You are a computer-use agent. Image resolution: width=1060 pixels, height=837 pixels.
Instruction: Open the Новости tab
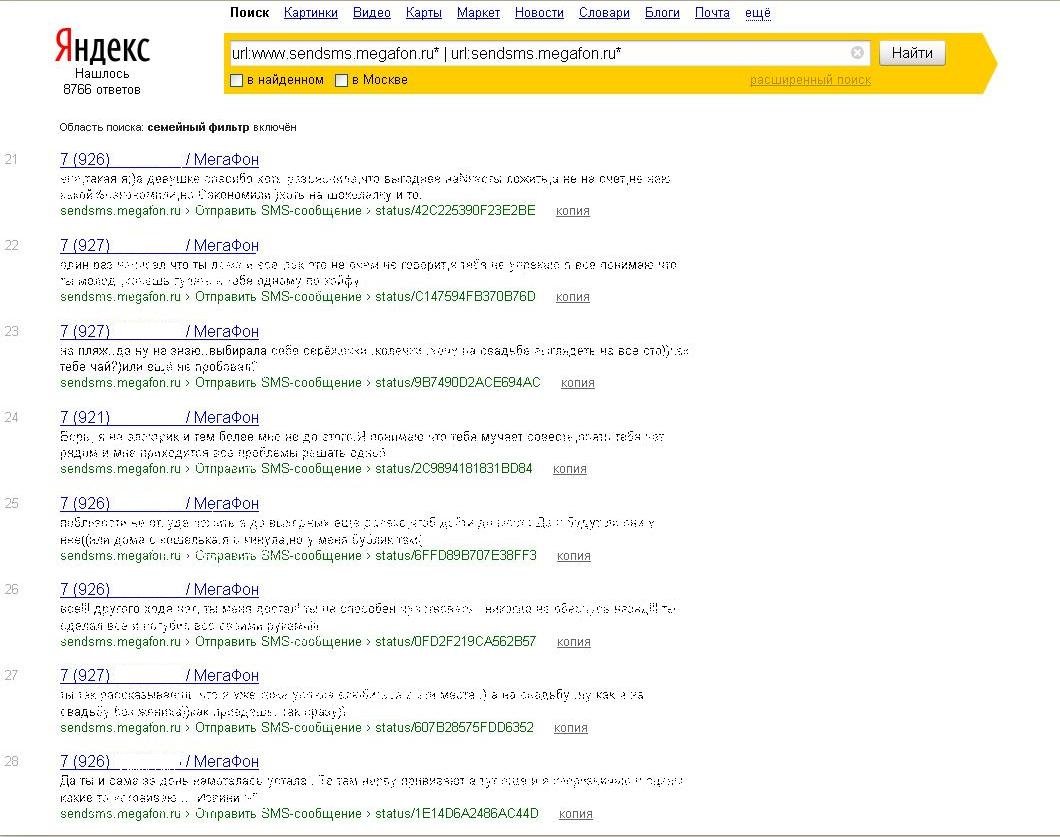click(x=539, y=13)
